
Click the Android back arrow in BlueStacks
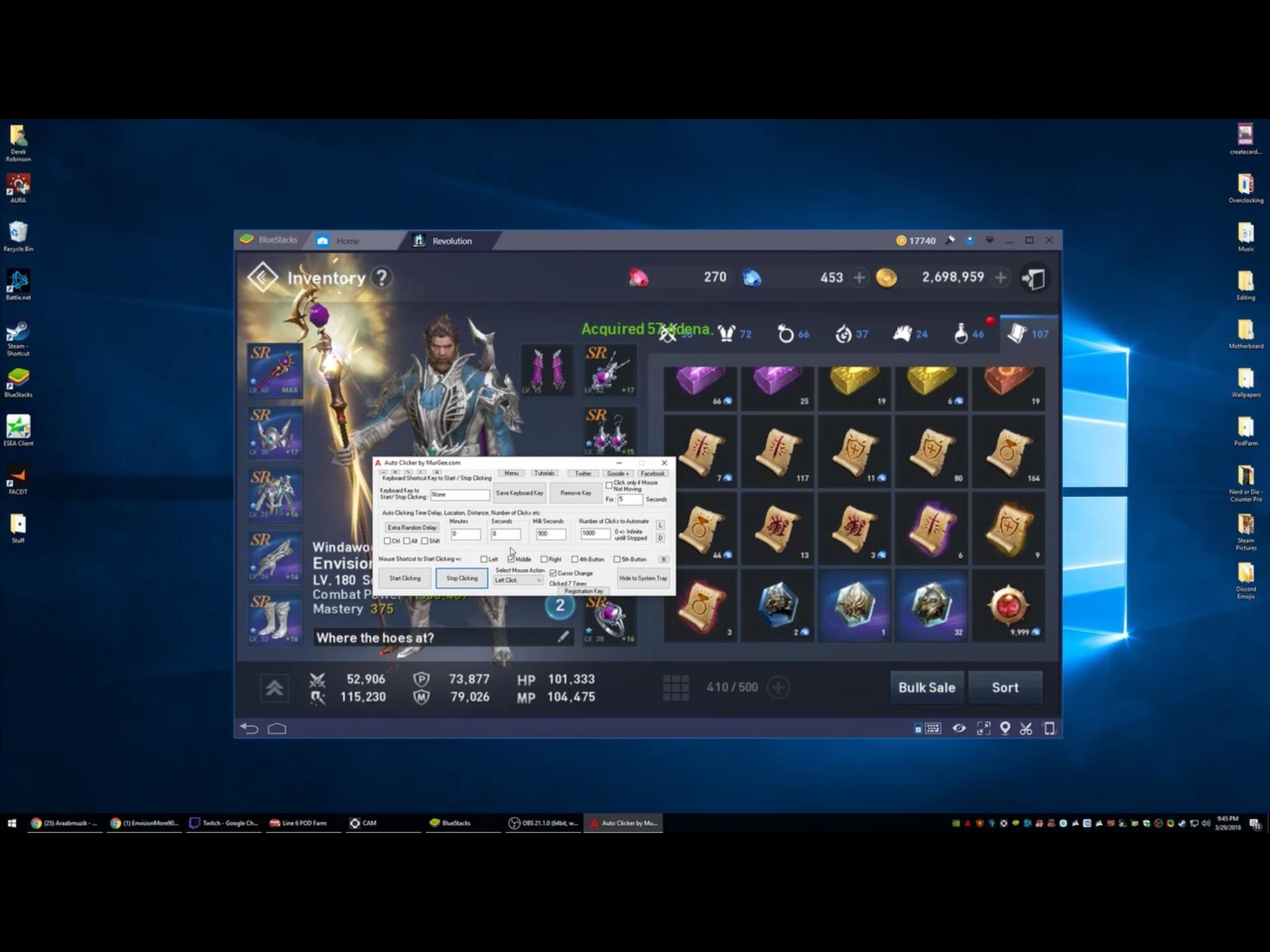point(249,728)
